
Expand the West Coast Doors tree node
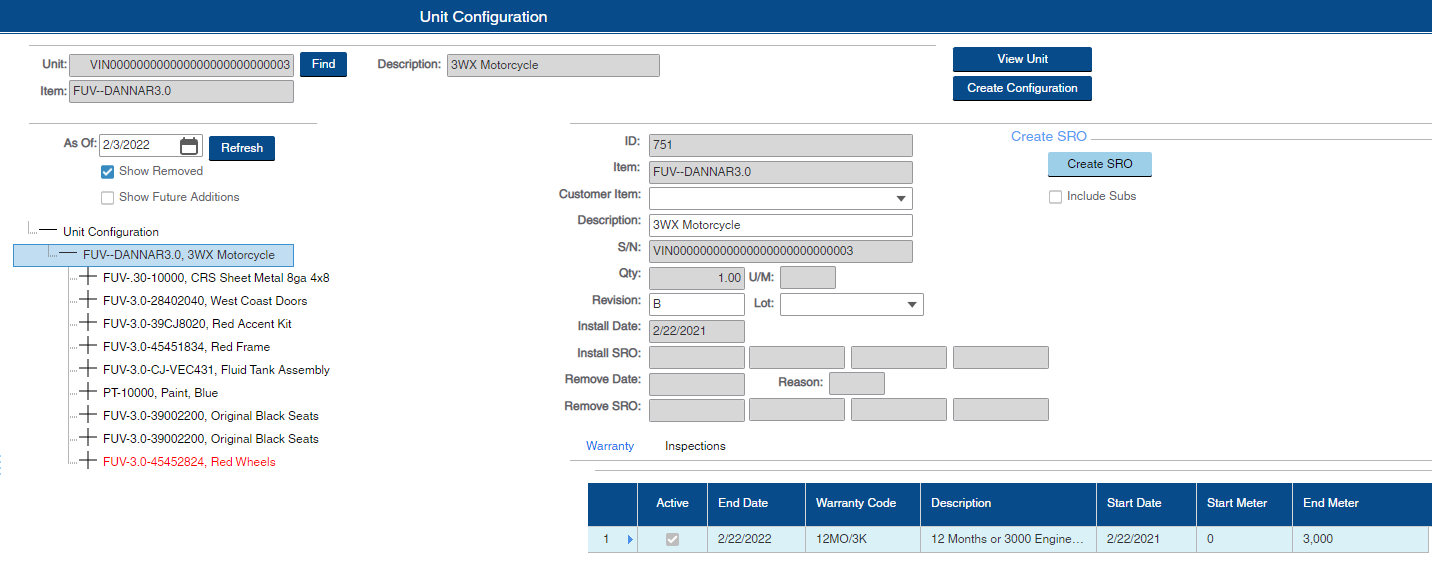pos(88,301)
